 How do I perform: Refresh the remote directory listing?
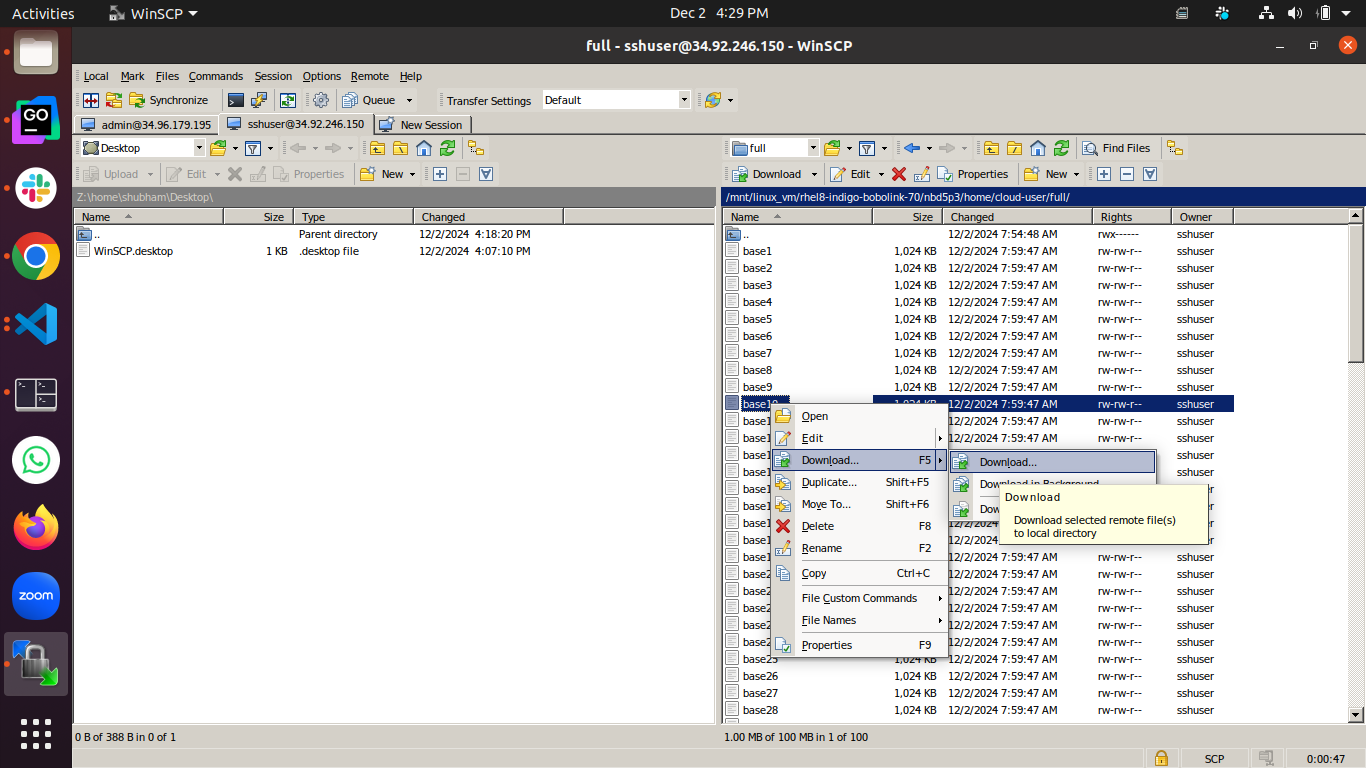[1061, 148]
